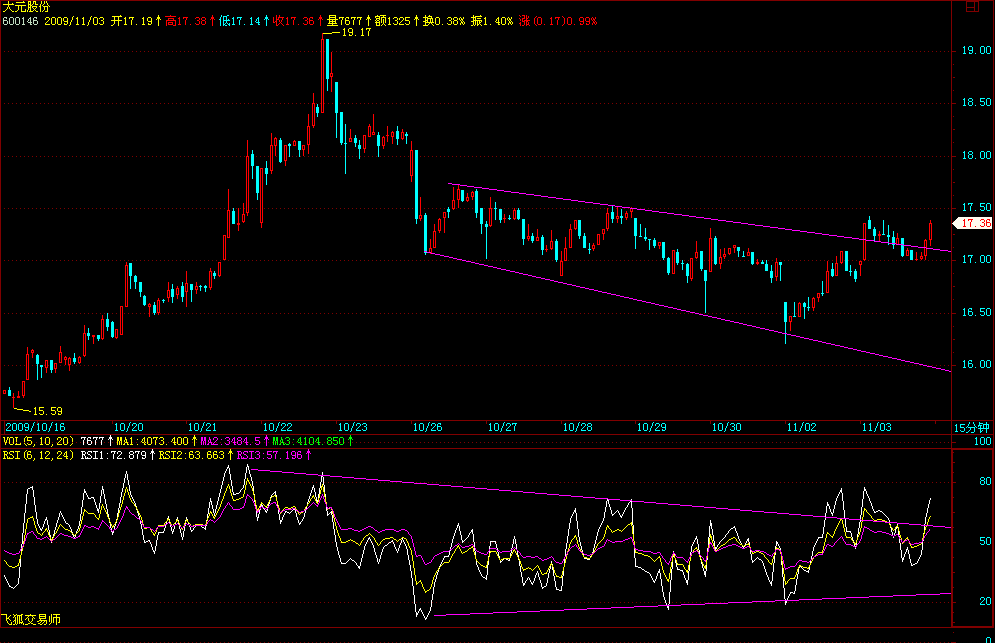Image resolution: width=995 pixels, height=643 pixels.
Task: Click the volume axis label 100
Action: tap(982, 442)
